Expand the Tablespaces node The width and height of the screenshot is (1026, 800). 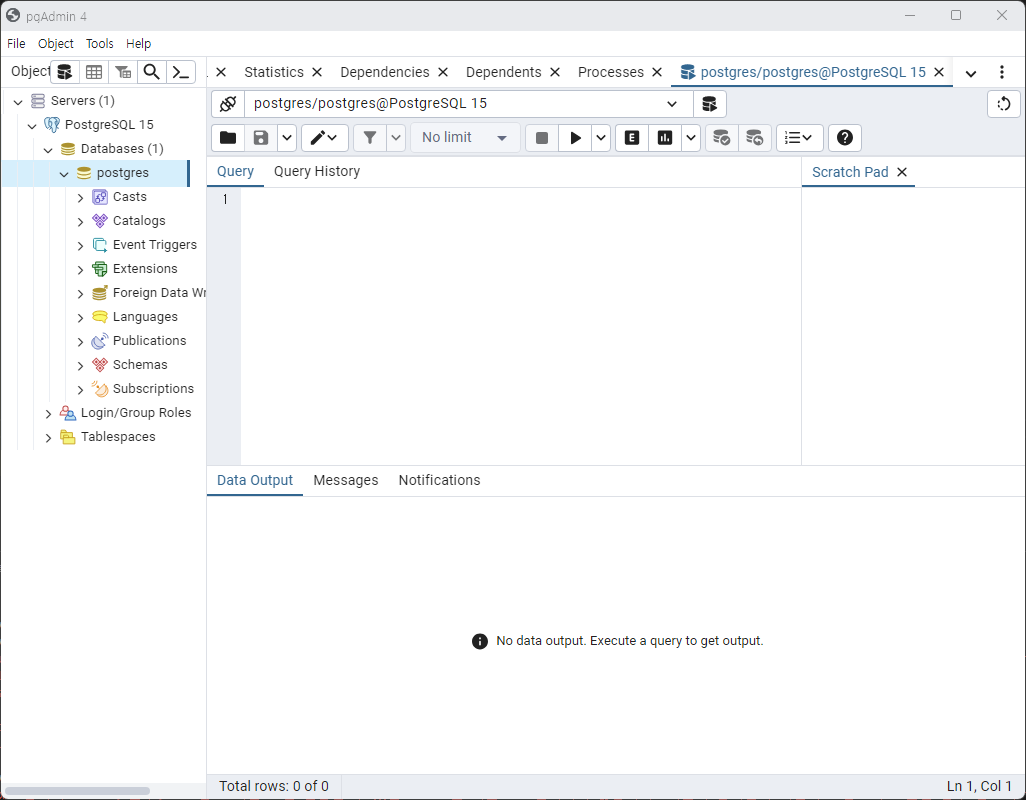(x=48, y=438)
